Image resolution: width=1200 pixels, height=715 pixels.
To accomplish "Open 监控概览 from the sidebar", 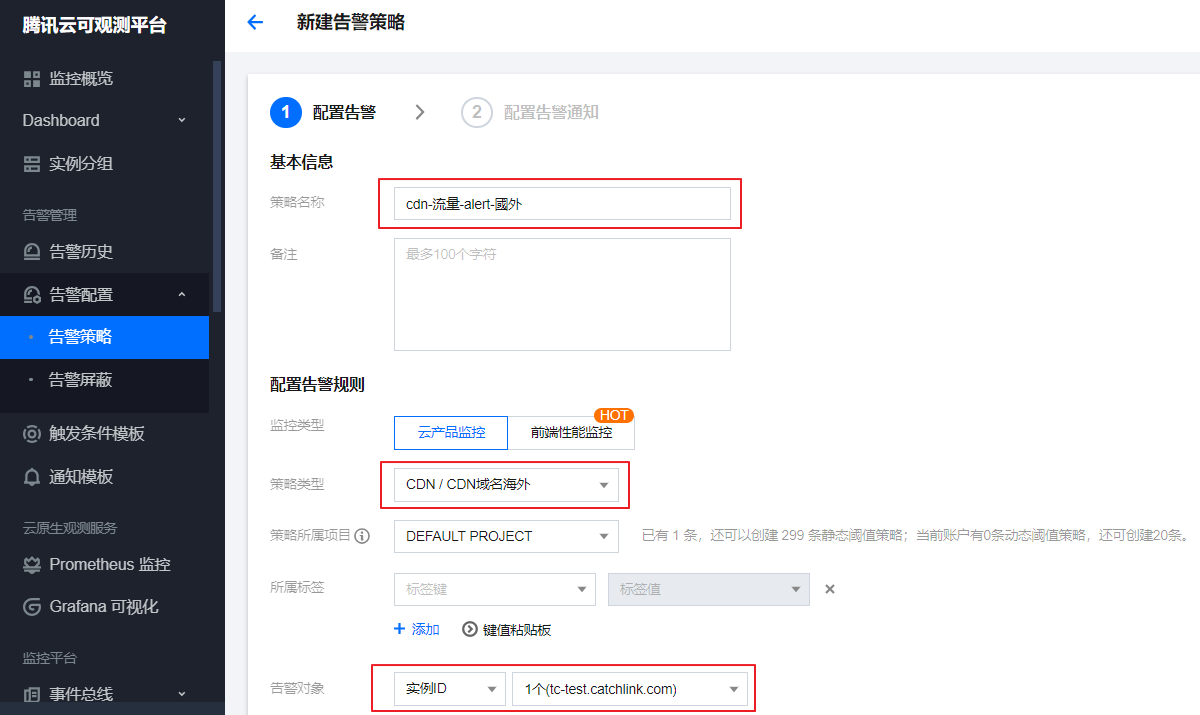I will (80, 78).
